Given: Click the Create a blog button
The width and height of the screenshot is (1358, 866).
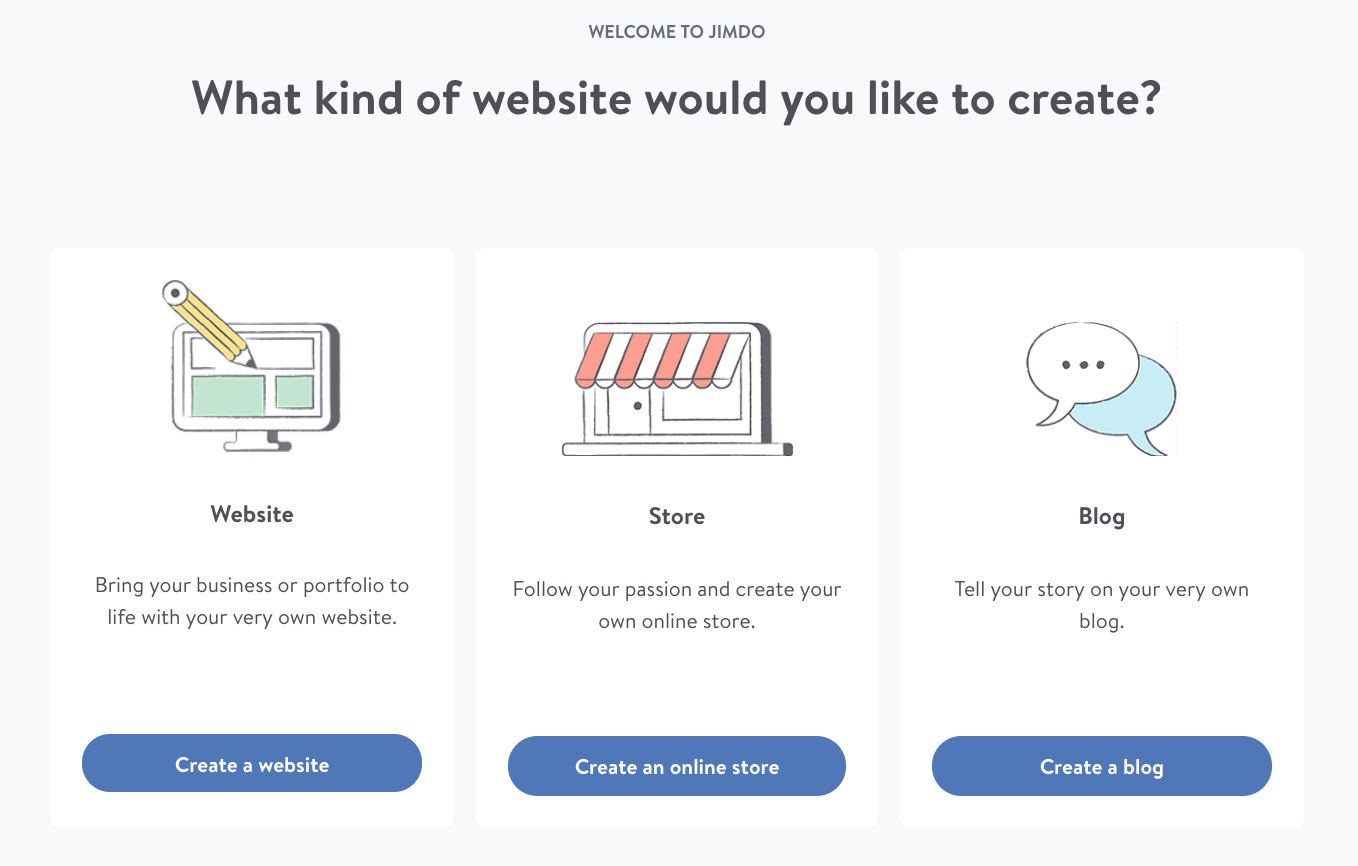Looking at the screenshot, I should (x=1102, y=766).
